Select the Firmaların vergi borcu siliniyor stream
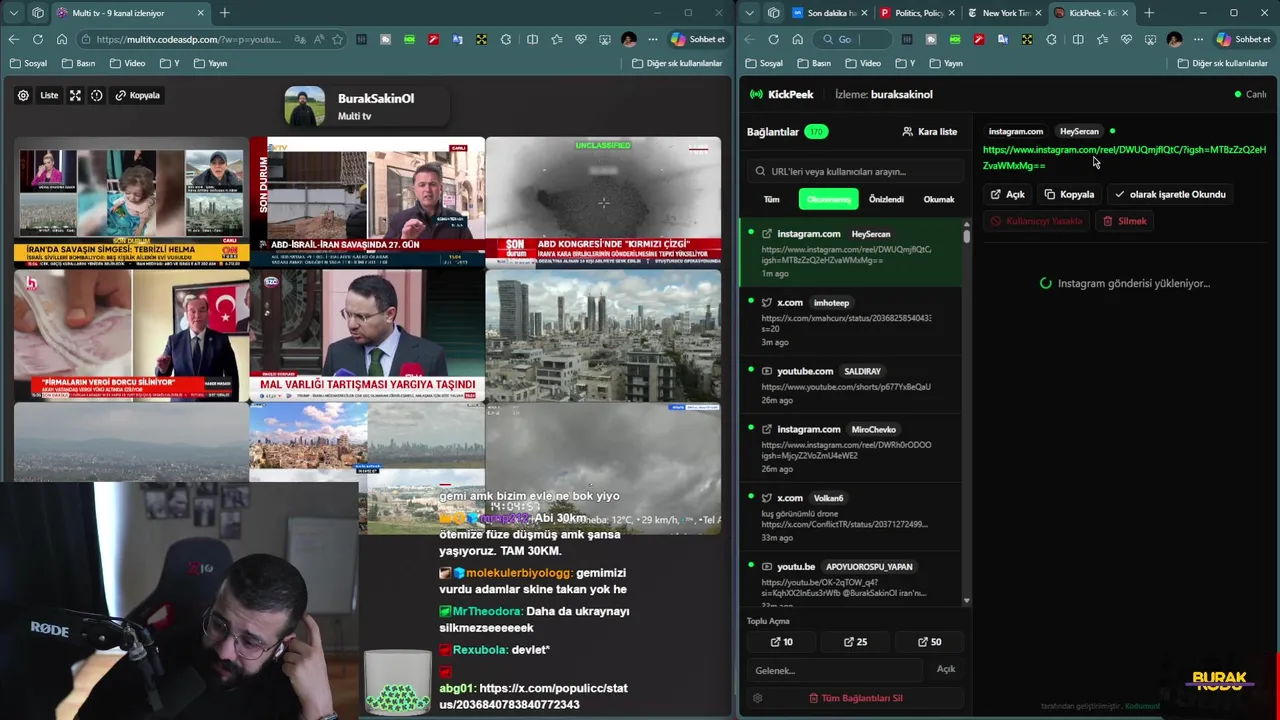 [131, 335]
